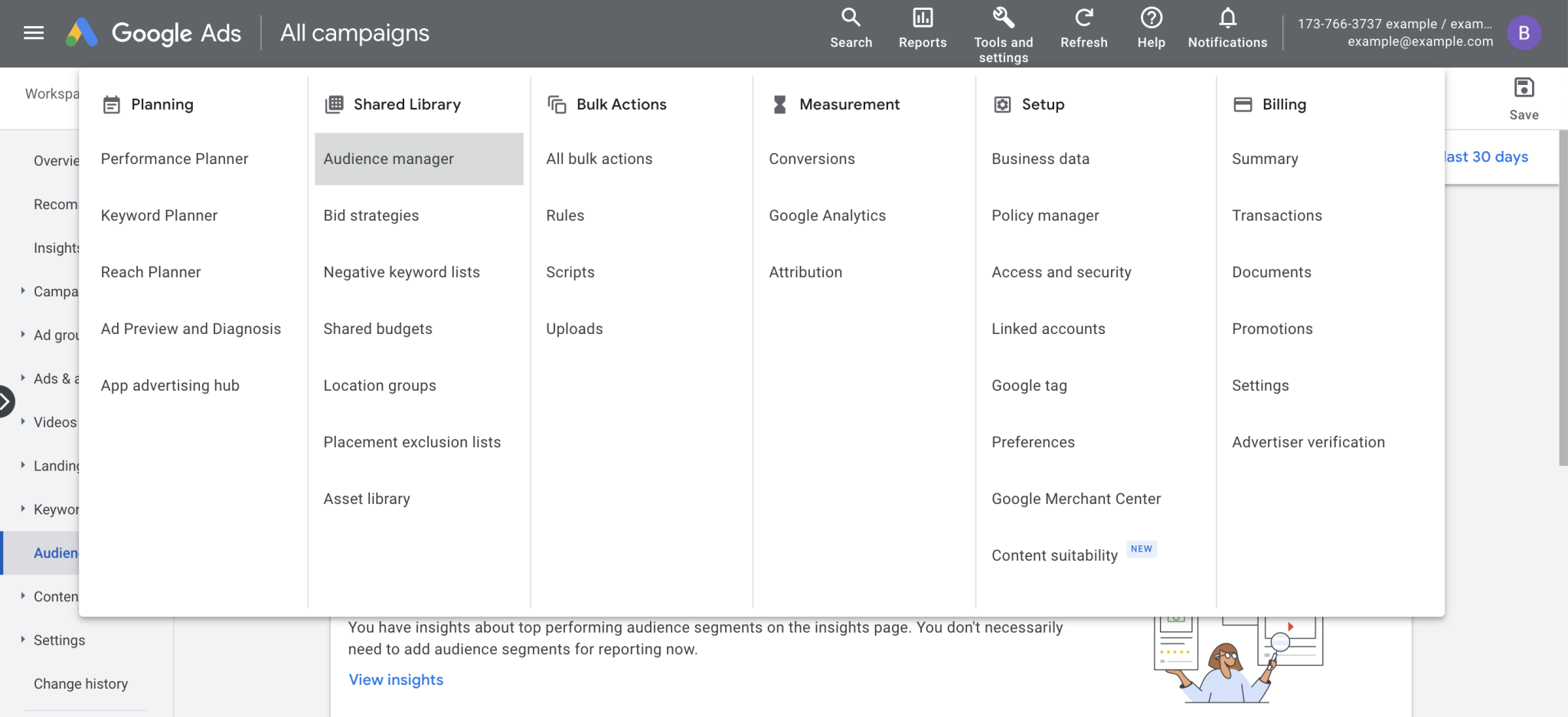Image resolution: width=1568 pixels, height=717 pixels.
Task: Open Change history in sidebar
Action: tap(80, 683)
